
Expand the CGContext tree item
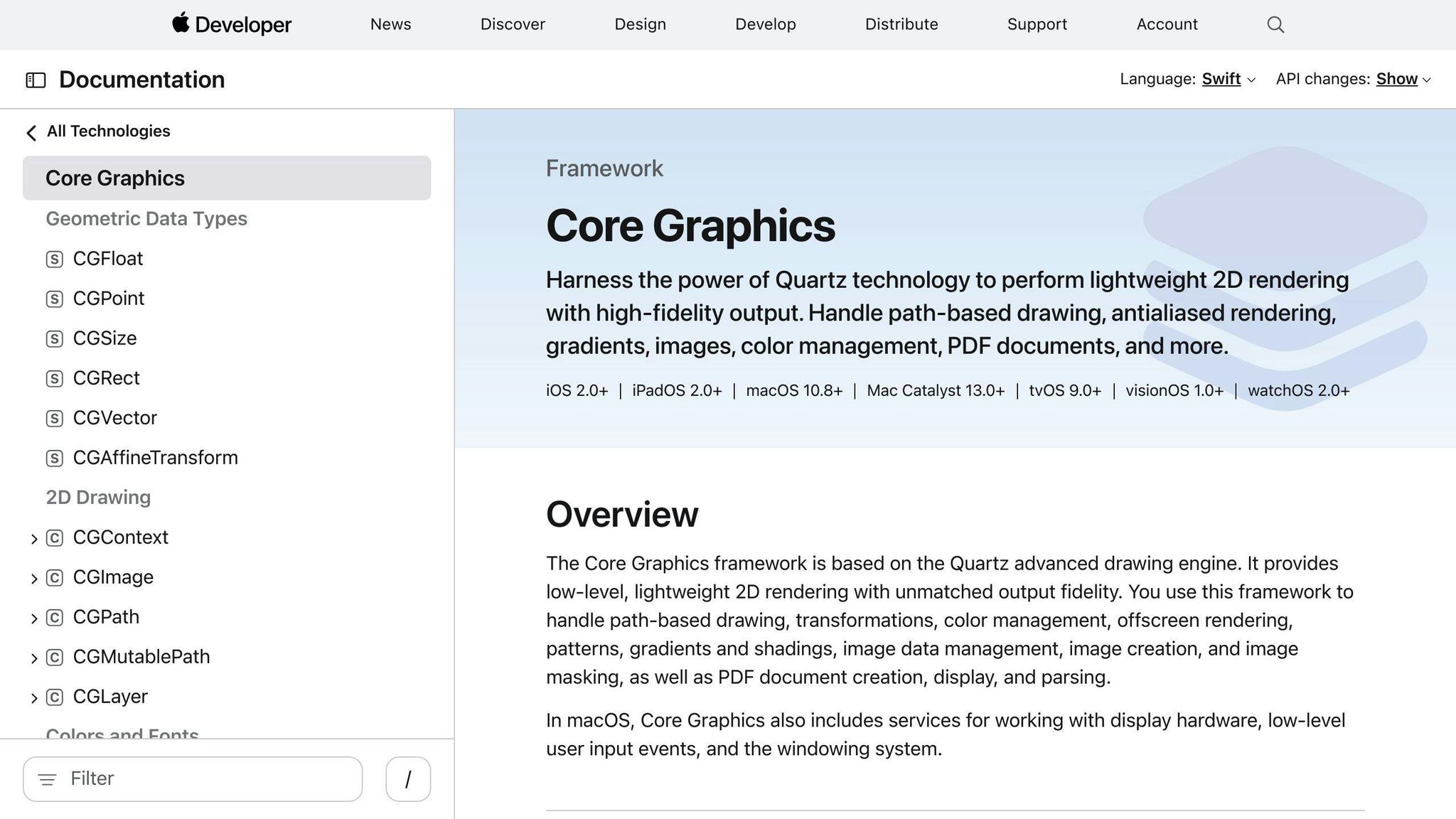[33, 540]
